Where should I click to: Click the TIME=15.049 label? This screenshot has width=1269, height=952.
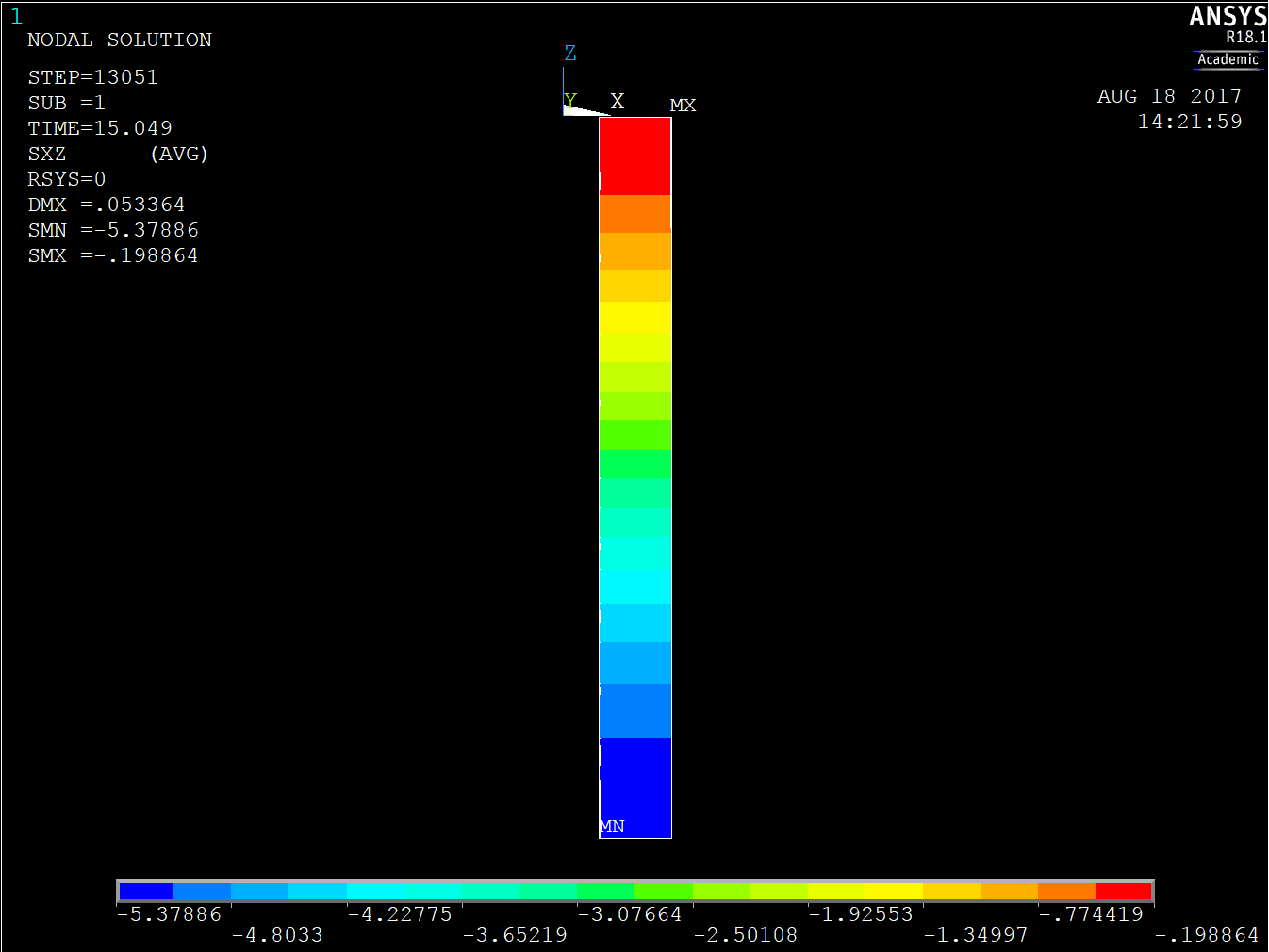100,128
